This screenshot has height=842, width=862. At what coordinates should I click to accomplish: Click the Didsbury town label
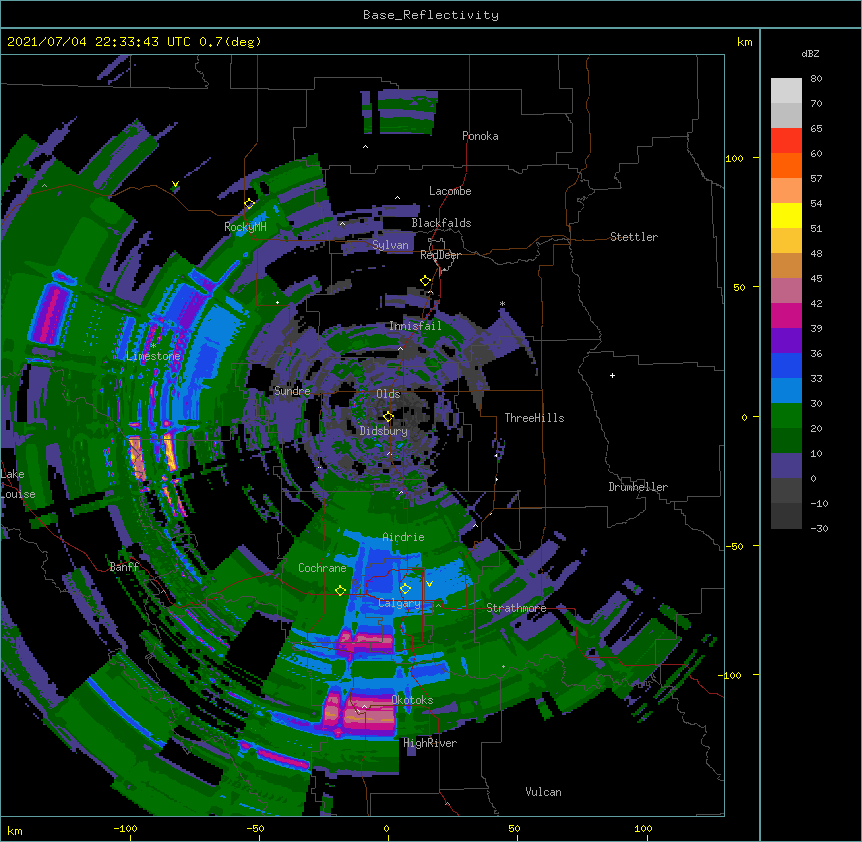(383, 431)
